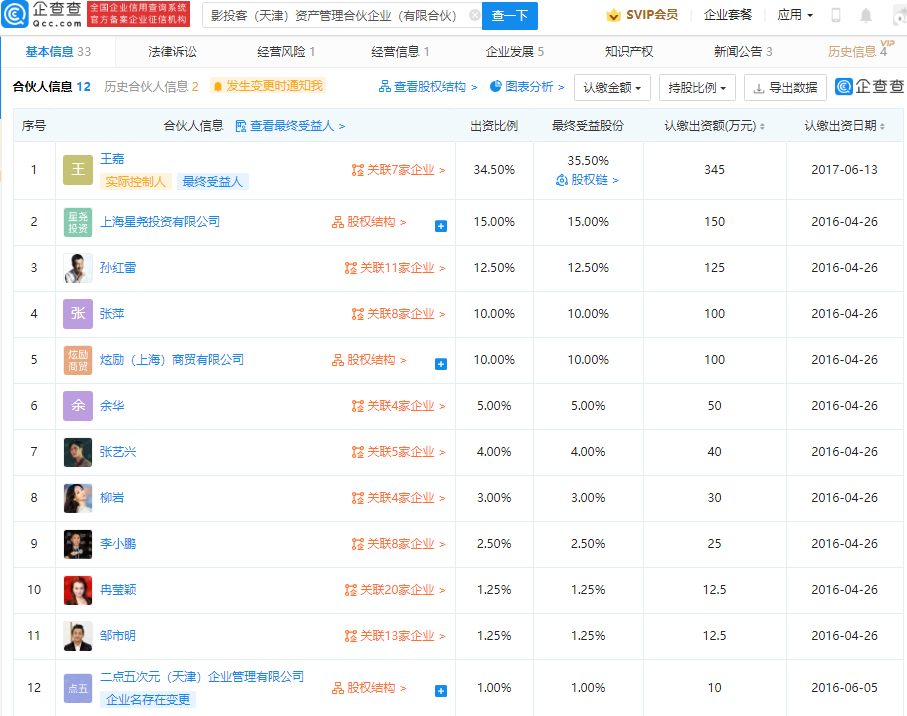Open partner 张艺兴 profile link
907x716 pixels.
click(118, 452)
